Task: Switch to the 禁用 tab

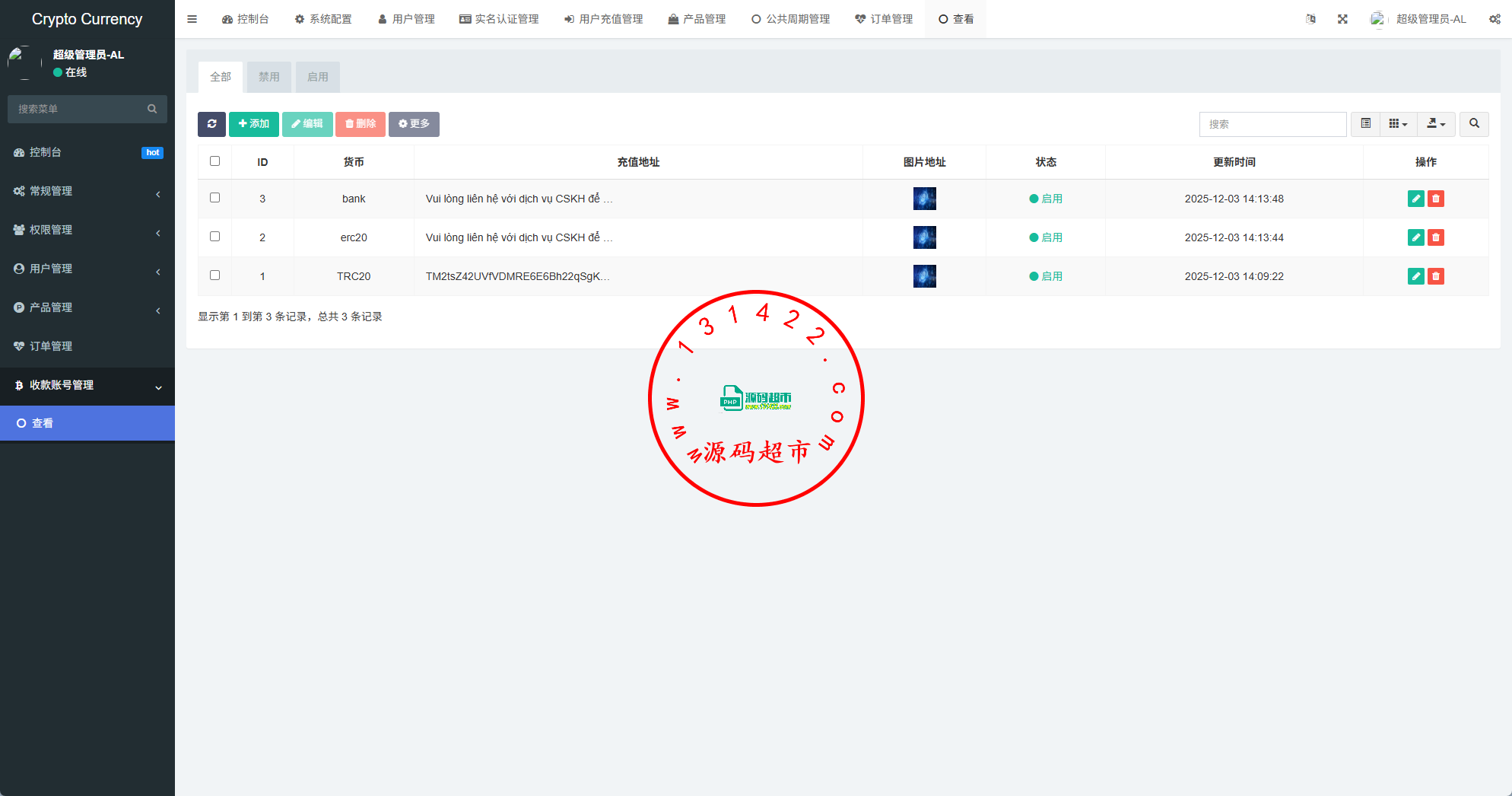Action: coord(268,77)
